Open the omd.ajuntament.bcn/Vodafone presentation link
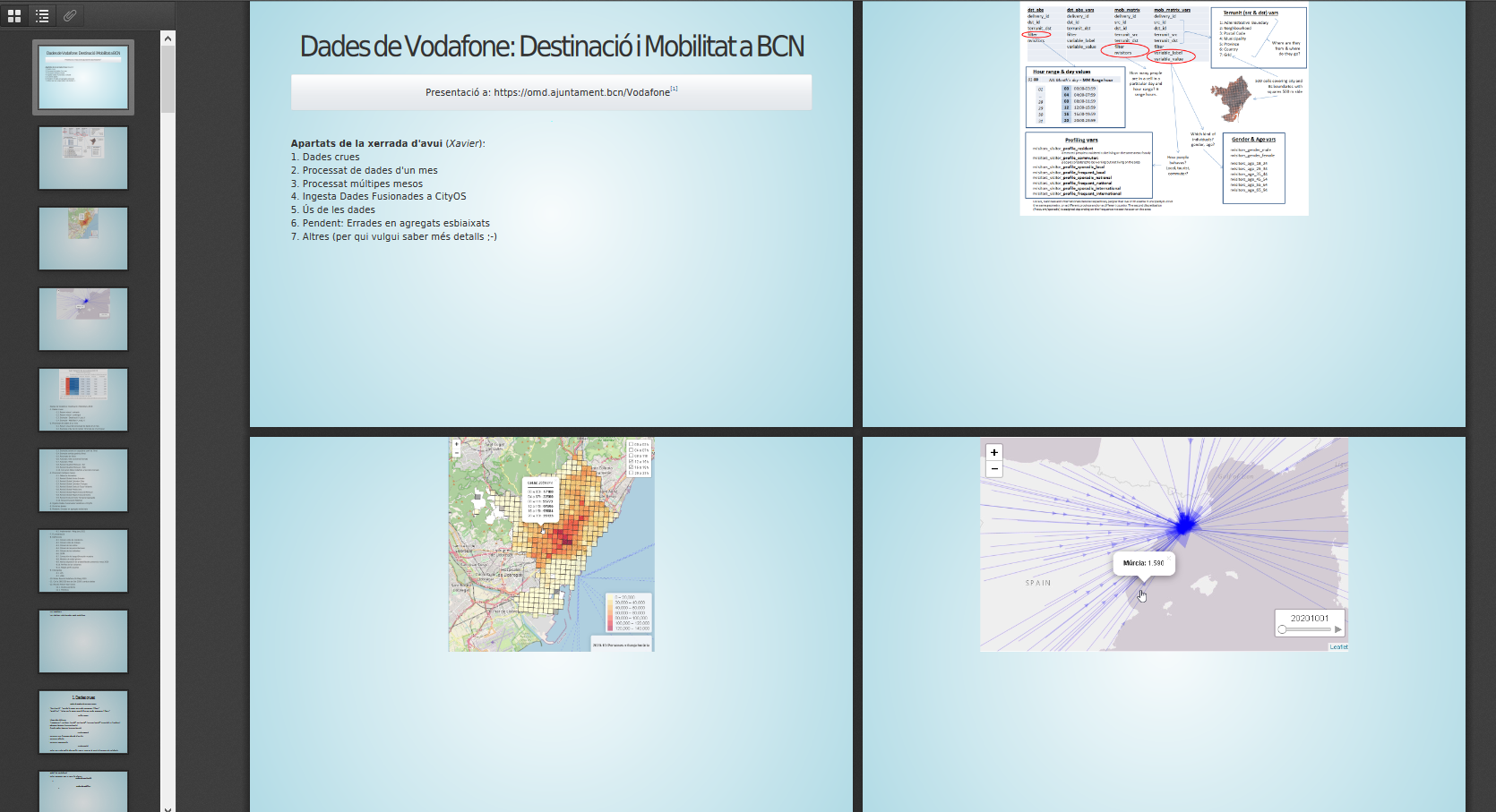The width and height of the screenshot is (1496, 812). [581, 92]
